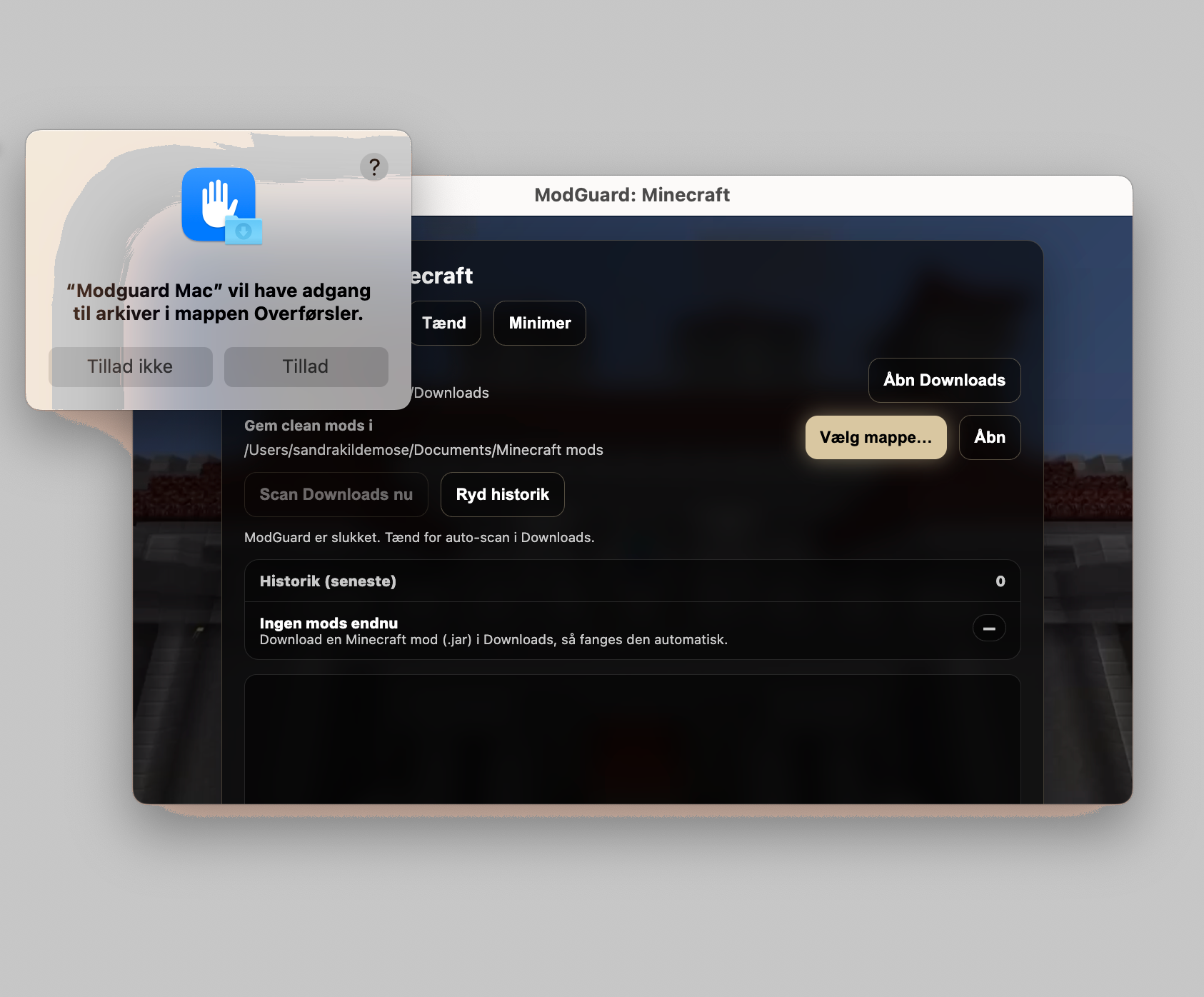Click the ModGuard er slukket status message
Screen dimensions: 1204x997
tap(419, 537)
